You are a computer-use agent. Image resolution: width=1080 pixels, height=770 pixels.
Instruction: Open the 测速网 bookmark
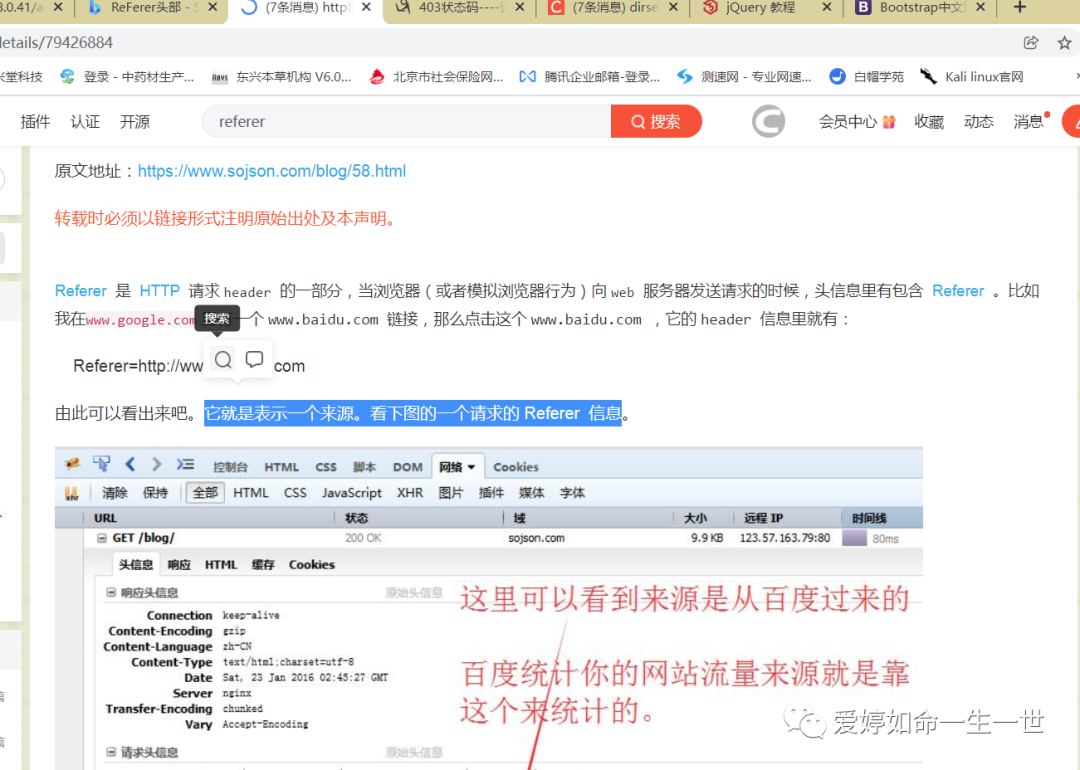click(745, 76)
